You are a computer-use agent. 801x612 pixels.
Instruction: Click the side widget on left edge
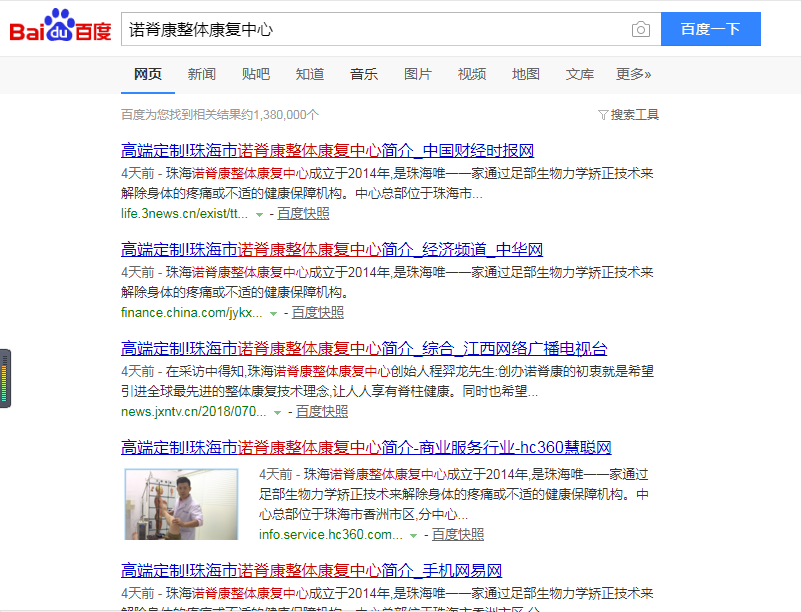pyautogui.click(x=5, y=379)
